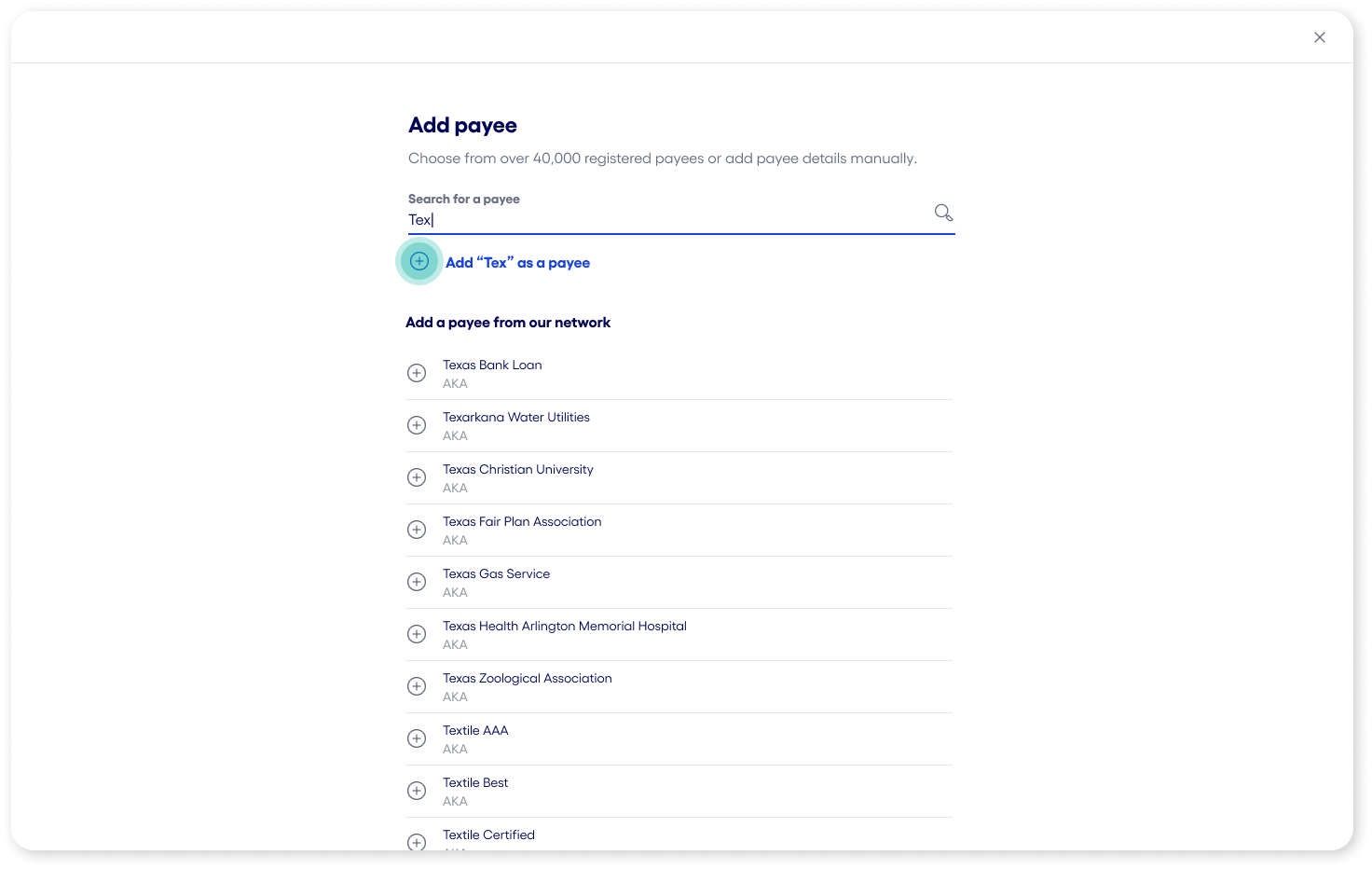1372x869 pixels.
Task: Click the plus icon beside Texas Gas Service
Action: [x=417, y=582]
